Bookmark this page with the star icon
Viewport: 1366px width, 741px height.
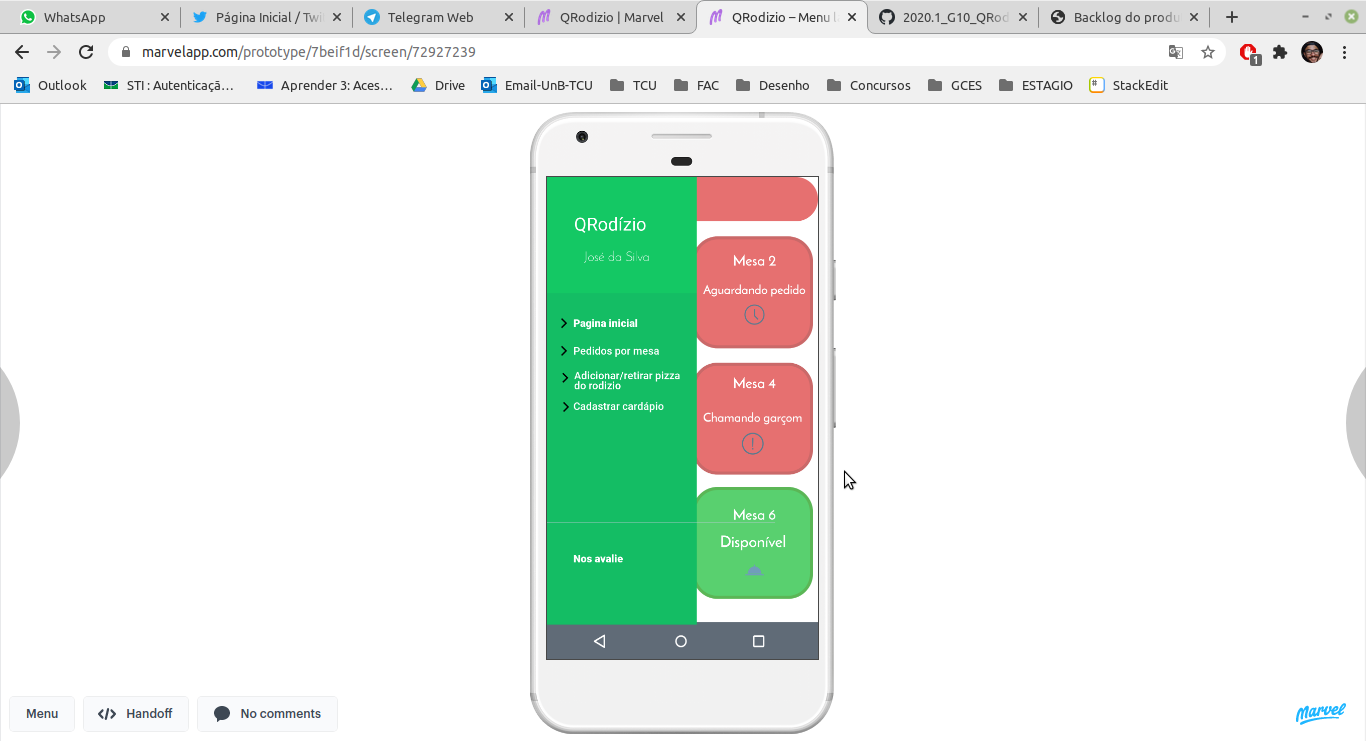pos(1208,52)
